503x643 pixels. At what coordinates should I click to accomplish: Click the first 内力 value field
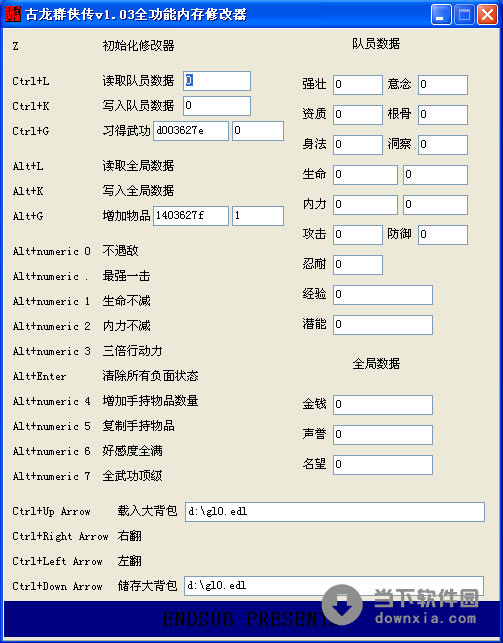coord(365,205)
